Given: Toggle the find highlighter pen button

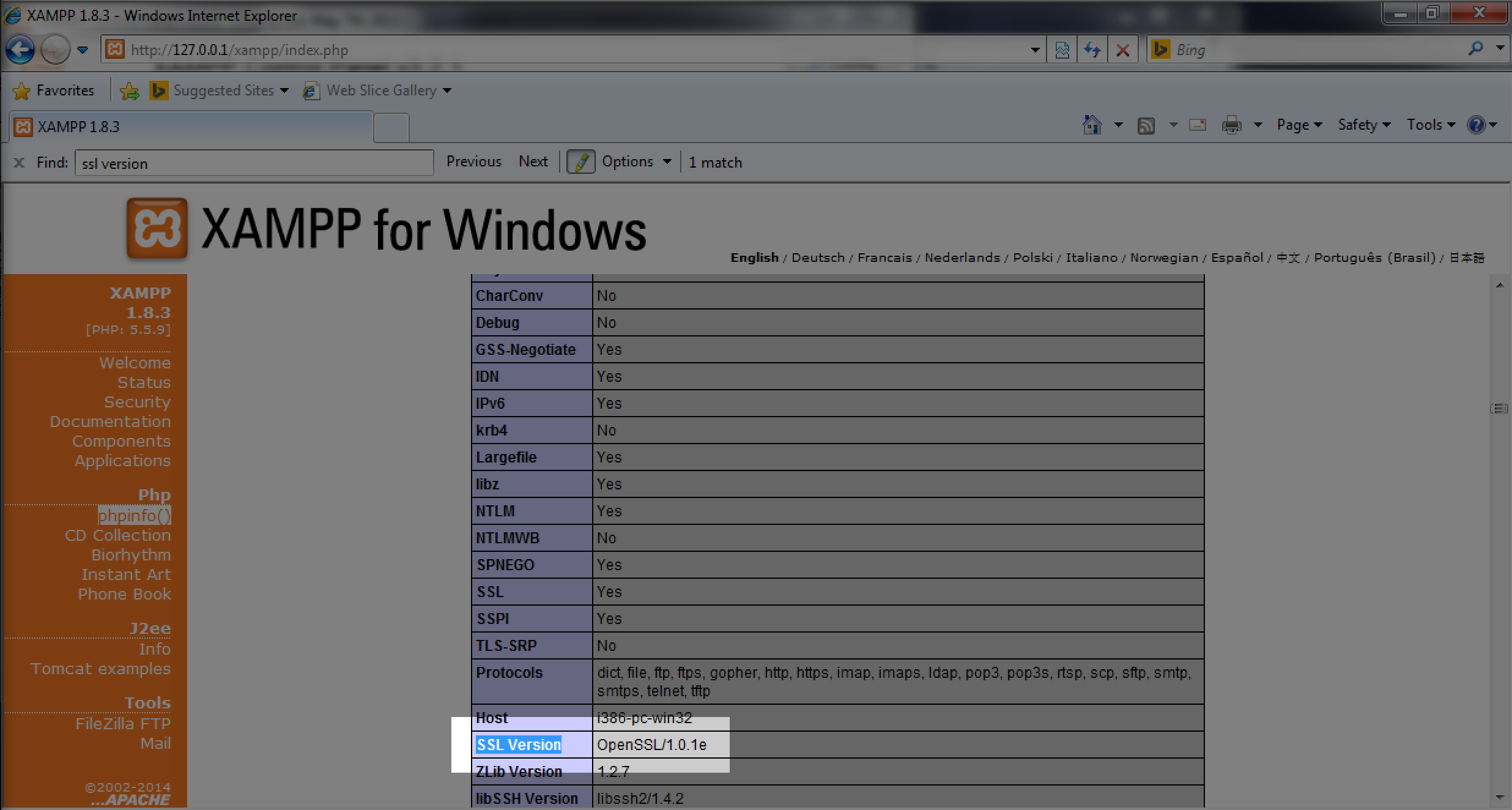Looking at the screenshot, I should click(580, 162).
